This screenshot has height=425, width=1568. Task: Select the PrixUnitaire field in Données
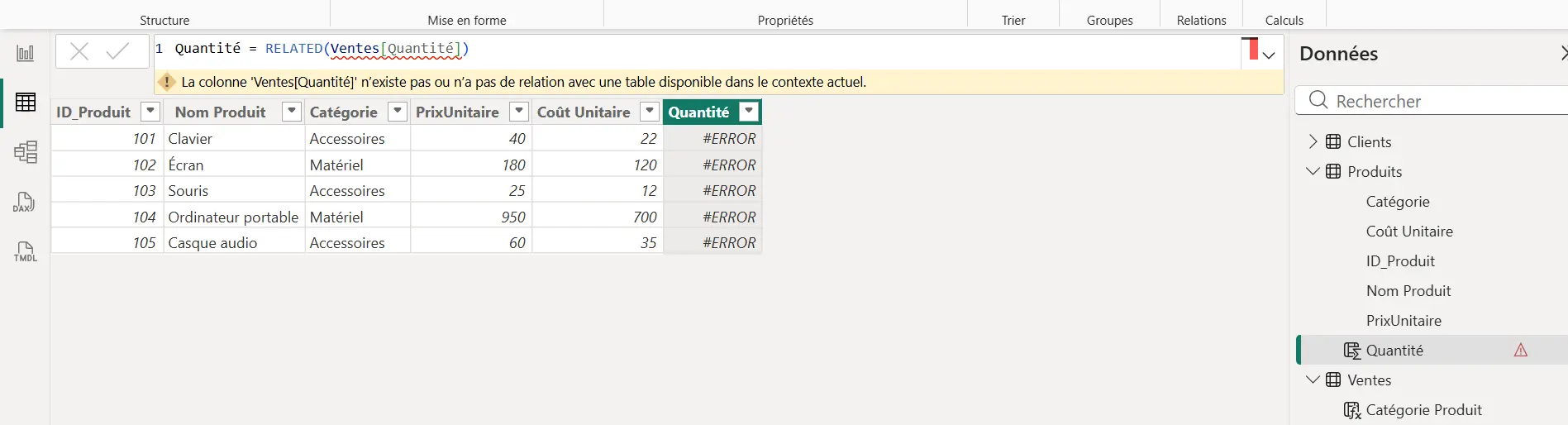(1404, 321)
